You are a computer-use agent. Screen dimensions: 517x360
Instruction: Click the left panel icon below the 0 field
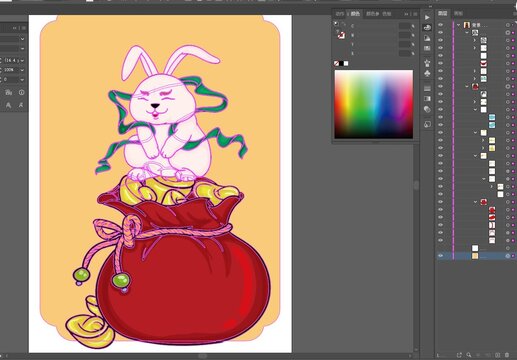pos(9,93)
